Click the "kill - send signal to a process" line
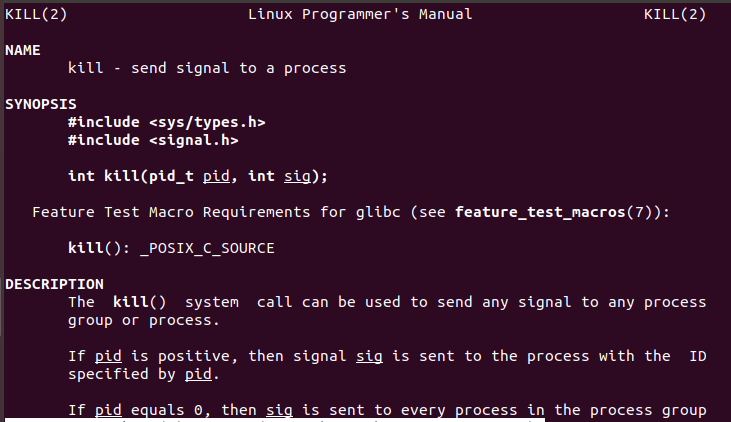The height and width of the screenshot is (422, 731). pyautogui.click(x=207, y=68)
